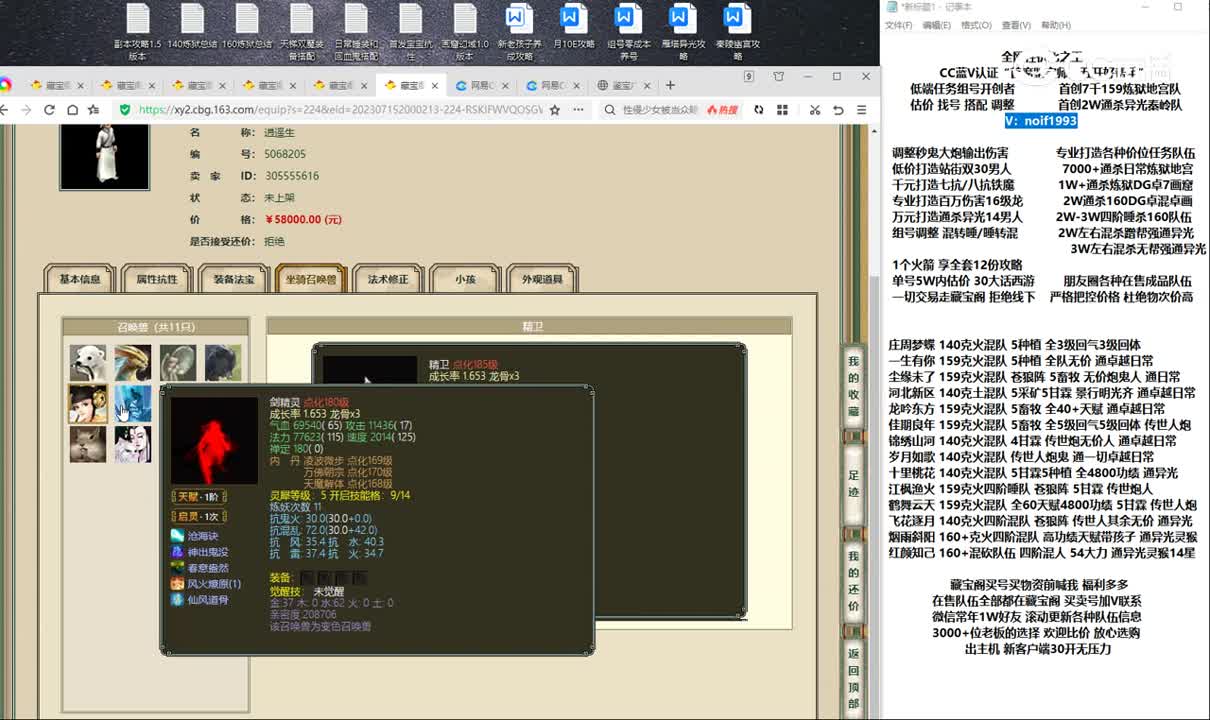The width and height of the screenshot is (1210, 720).
Task: Click the 热搜 hot search label
Action: [x=722, y=109]
